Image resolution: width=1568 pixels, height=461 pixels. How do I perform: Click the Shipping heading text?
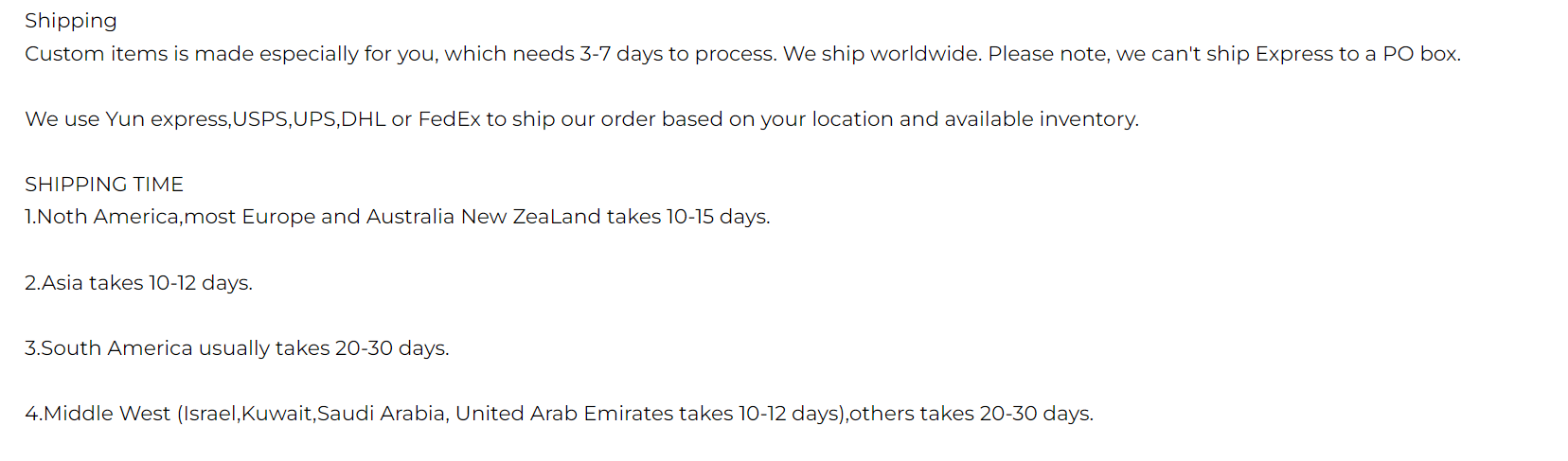[71, 21]
